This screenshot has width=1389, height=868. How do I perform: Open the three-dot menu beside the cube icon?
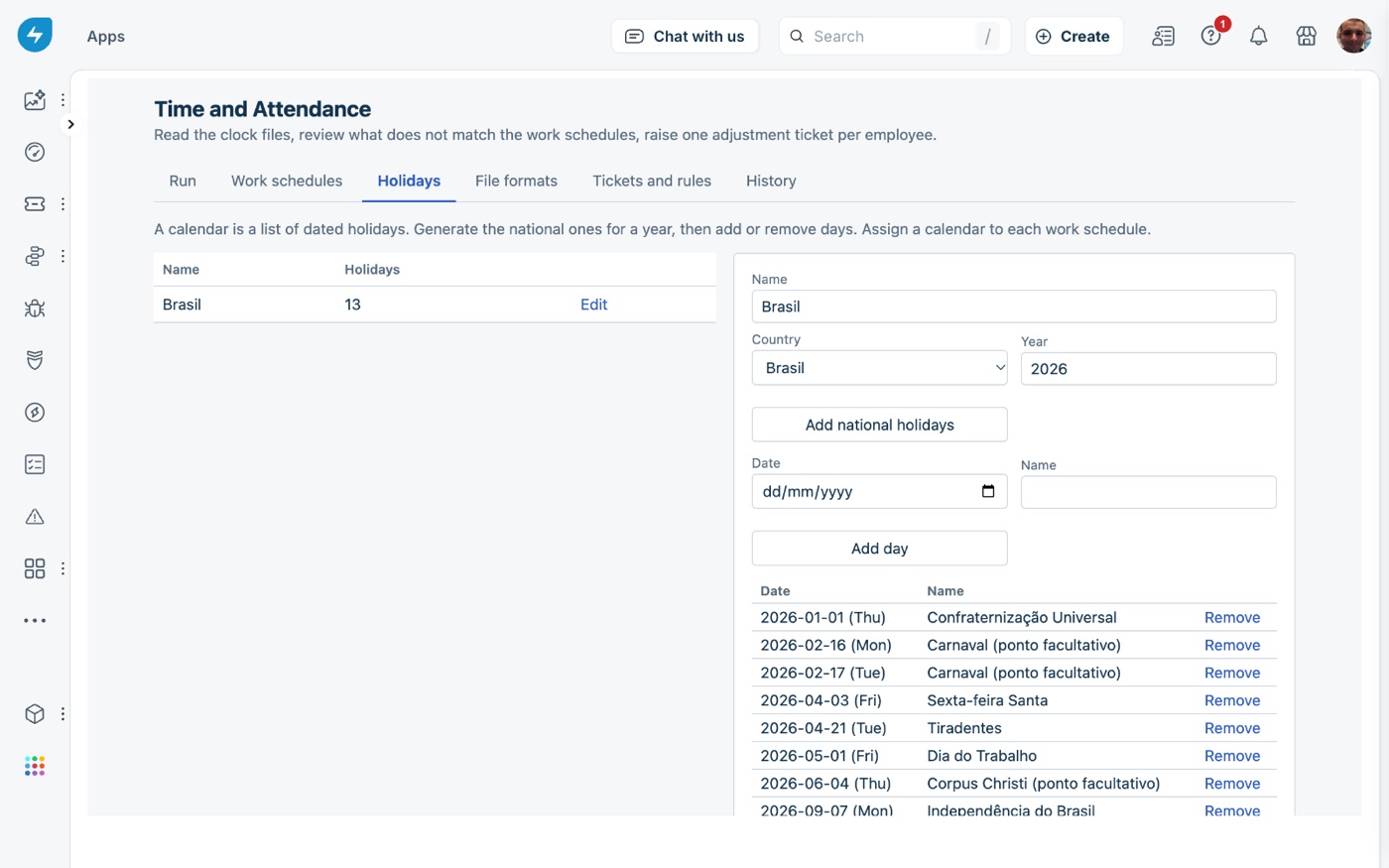[x=63, y=714]
